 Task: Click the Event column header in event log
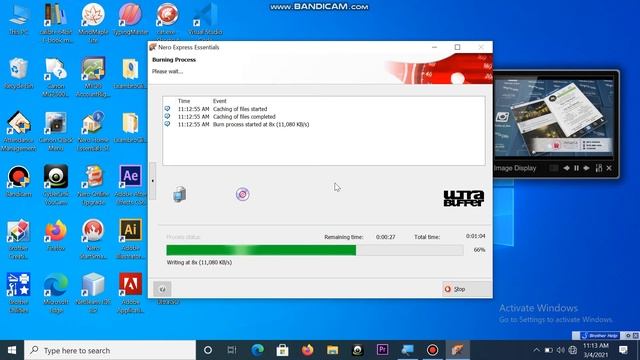click(219, 101)
